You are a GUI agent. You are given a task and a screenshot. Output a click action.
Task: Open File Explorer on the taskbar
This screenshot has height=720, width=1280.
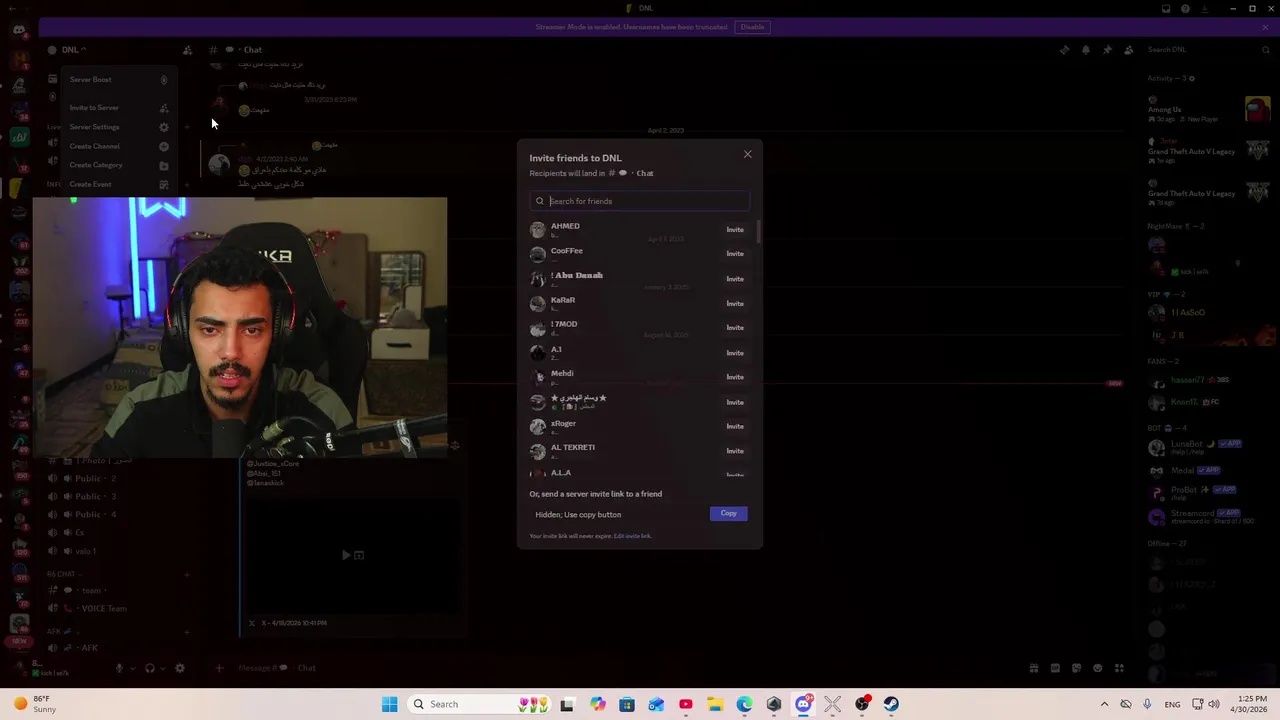[x=715, y=704]
